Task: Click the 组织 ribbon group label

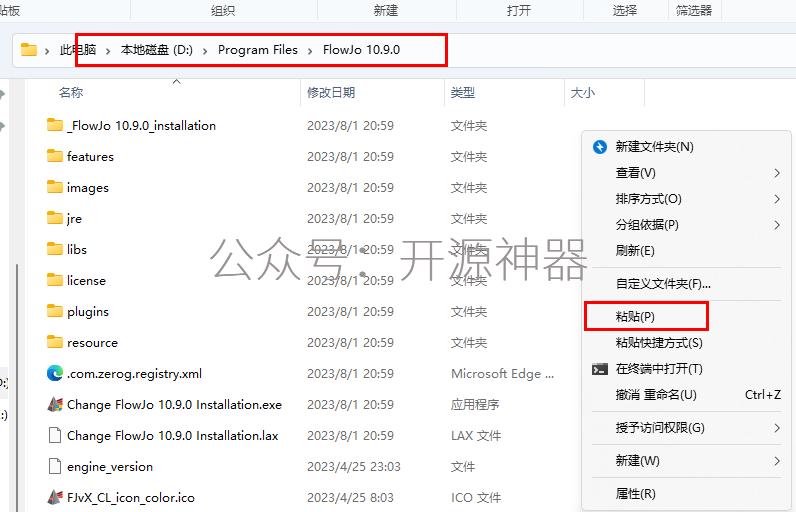Action: [x=223, y=11]
